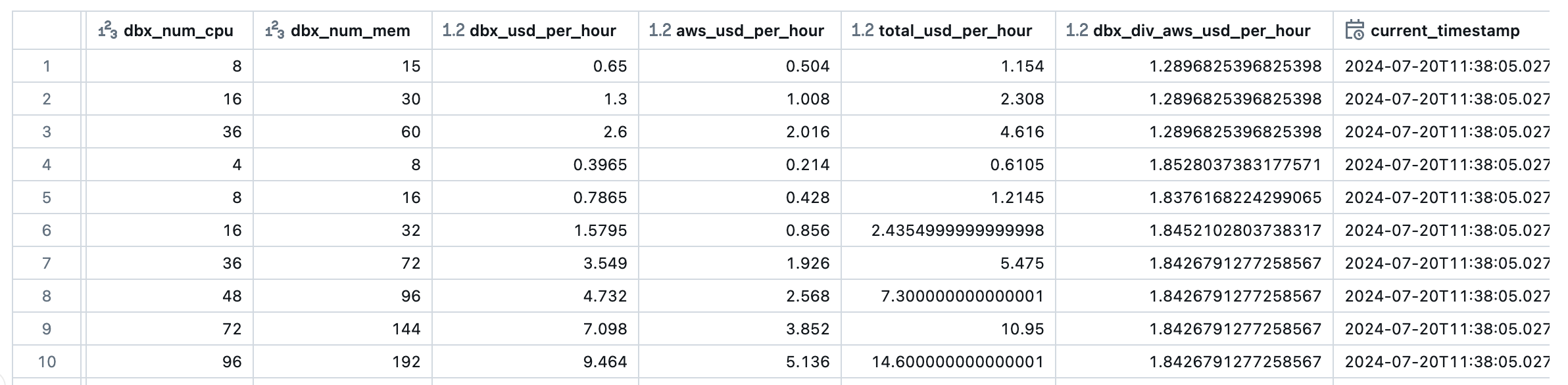
Task: Click the calendar icon beside current_timestamp
Action: pyautogui.click(x=1355, y=30)
